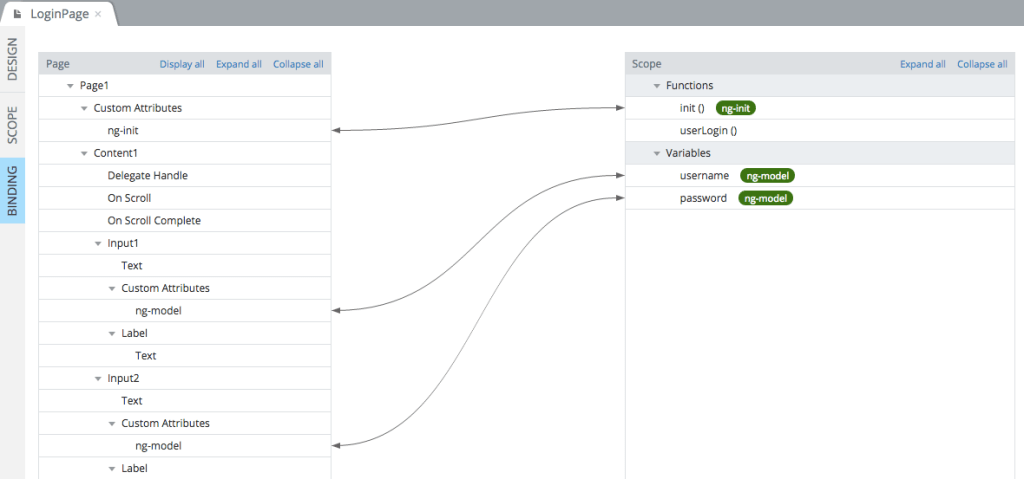Click the ng-model badge beside username

pyautogui.click(x=767, y=176)
